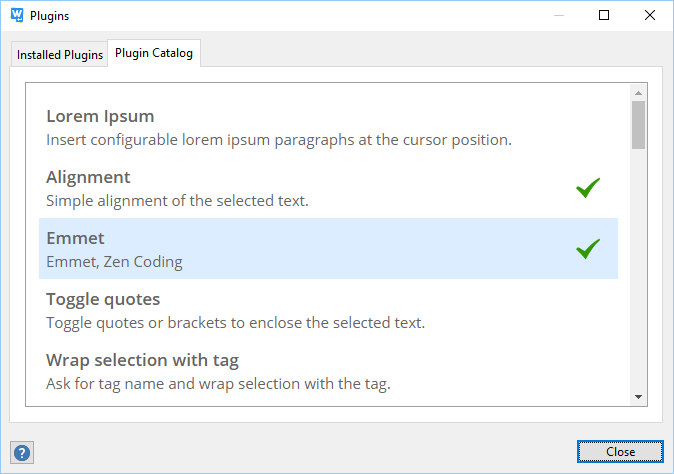674x474 pixels.
Task: Click the app logo in title bar
Action: (16, 16)
